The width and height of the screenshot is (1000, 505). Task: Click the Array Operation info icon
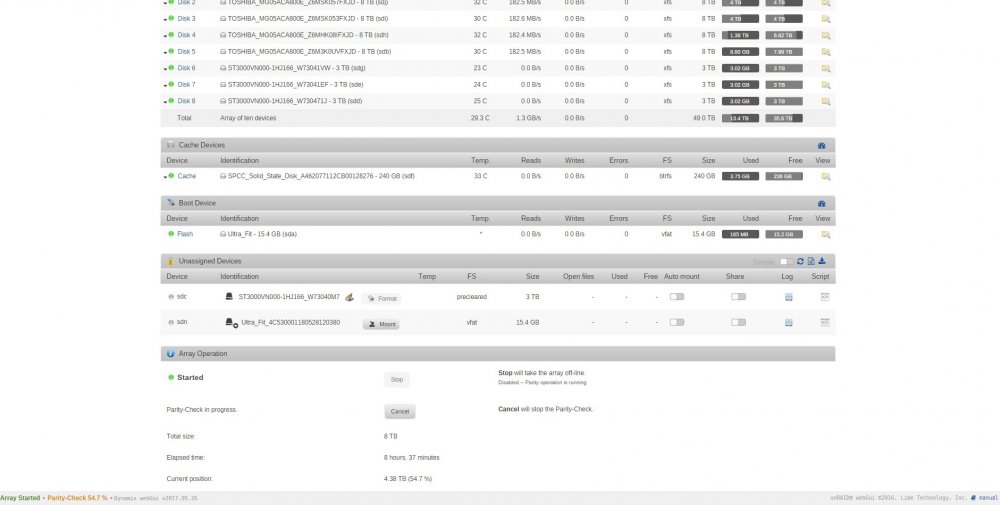click(170, 353)
